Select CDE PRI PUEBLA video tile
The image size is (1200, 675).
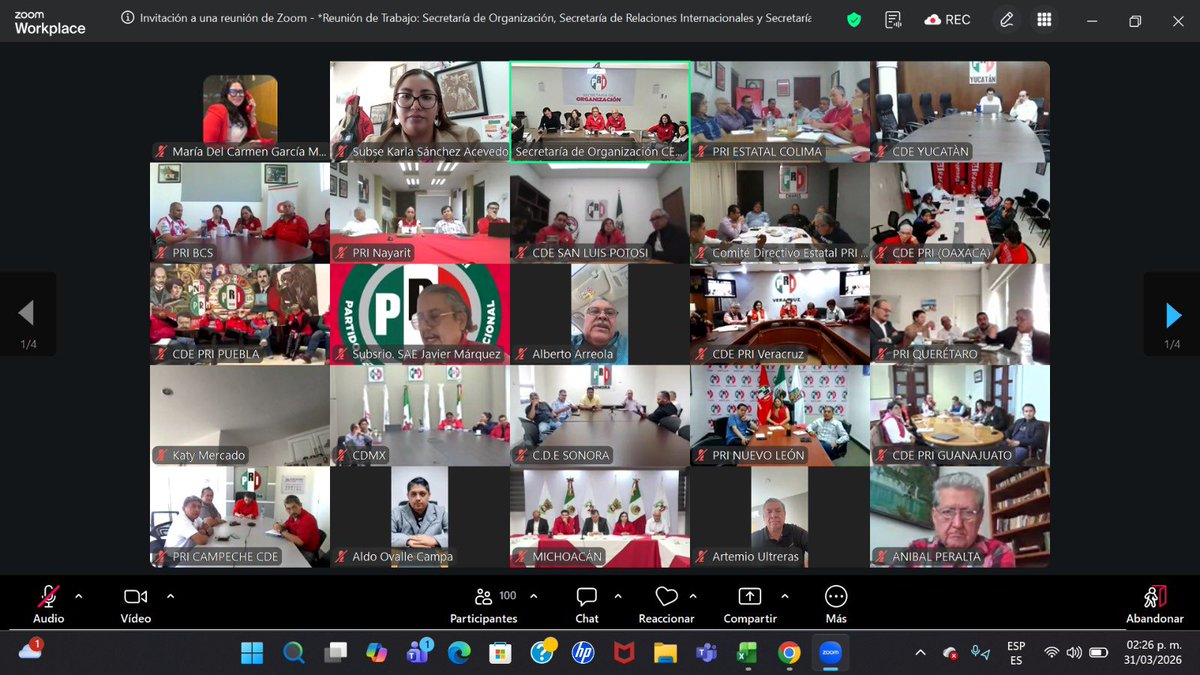240,314
